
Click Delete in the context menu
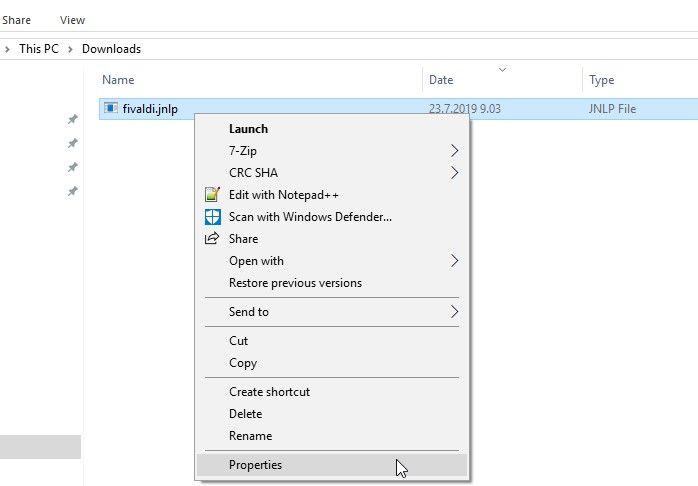[x=245, y=414]
